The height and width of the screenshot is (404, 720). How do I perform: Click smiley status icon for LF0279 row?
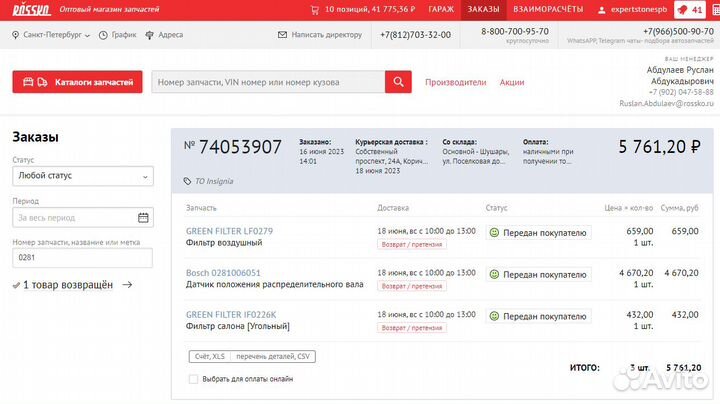(x=494, y=233)
